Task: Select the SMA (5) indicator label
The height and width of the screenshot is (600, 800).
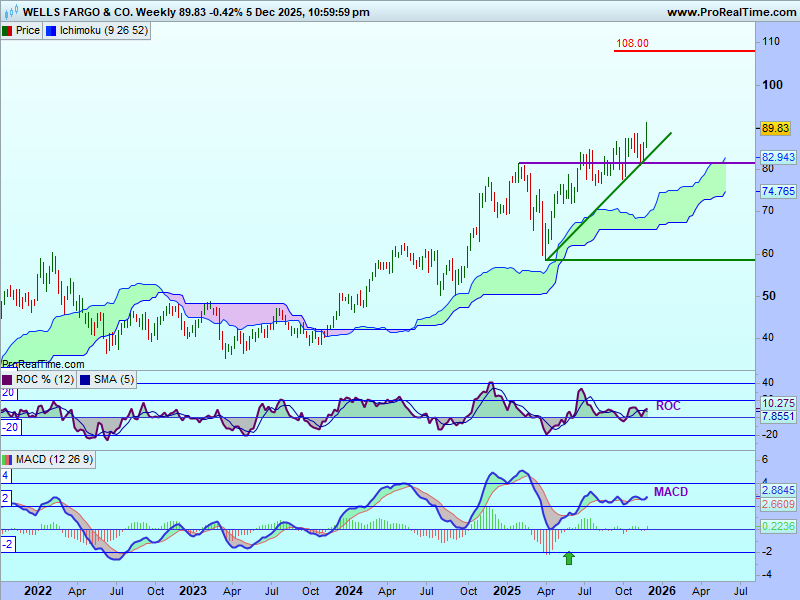Action: (113, 379)
